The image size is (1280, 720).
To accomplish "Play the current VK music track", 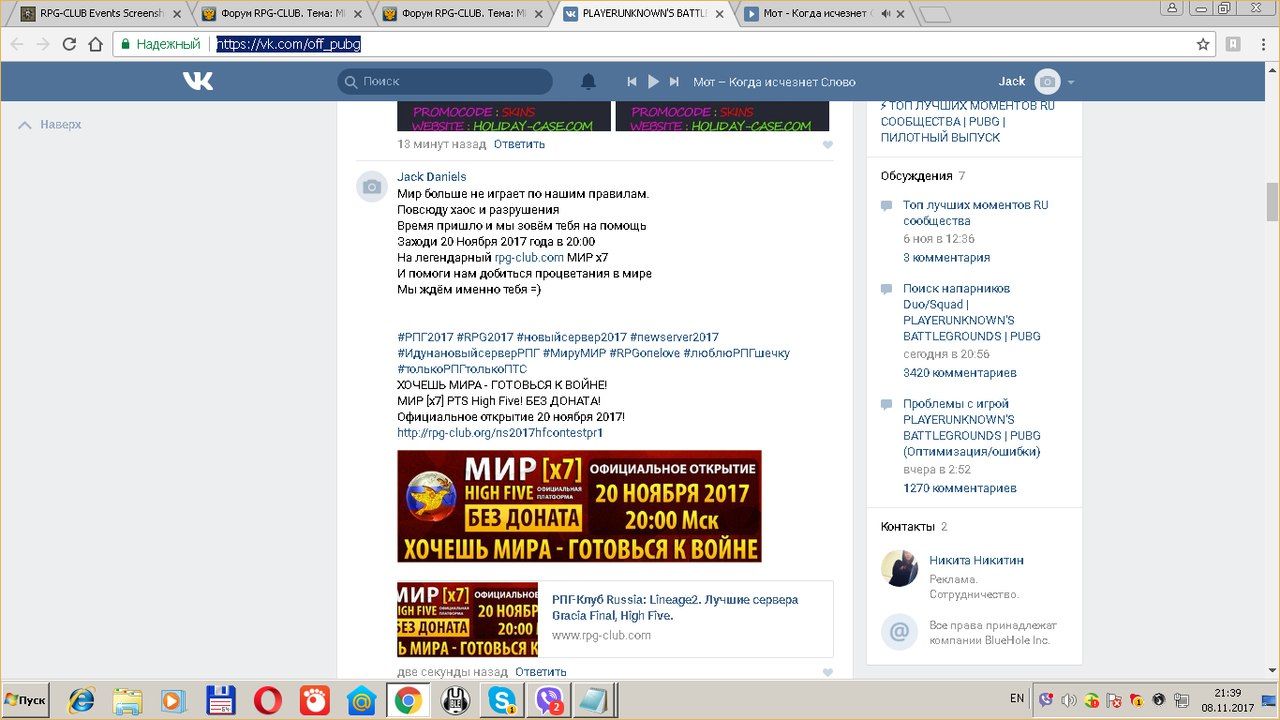I will pyautogui.click(x=653, y=81).
